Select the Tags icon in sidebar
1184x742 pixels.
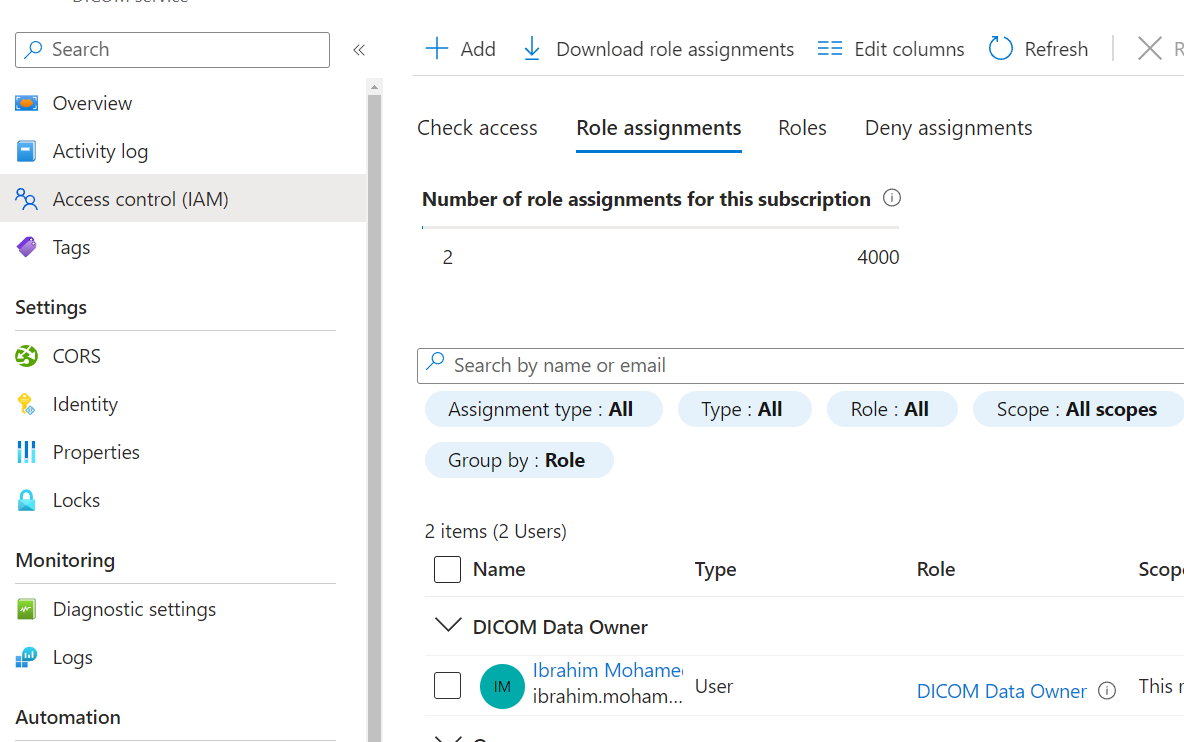pos(27,247)
